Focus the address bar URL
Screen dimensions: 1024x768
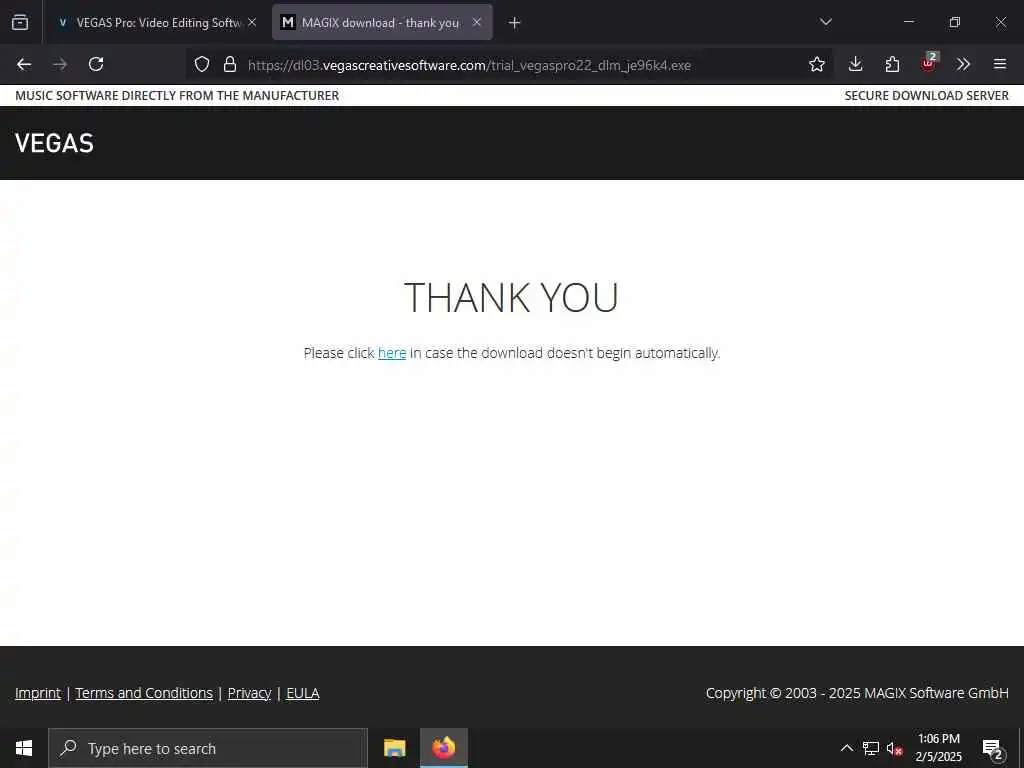[469, 65]
